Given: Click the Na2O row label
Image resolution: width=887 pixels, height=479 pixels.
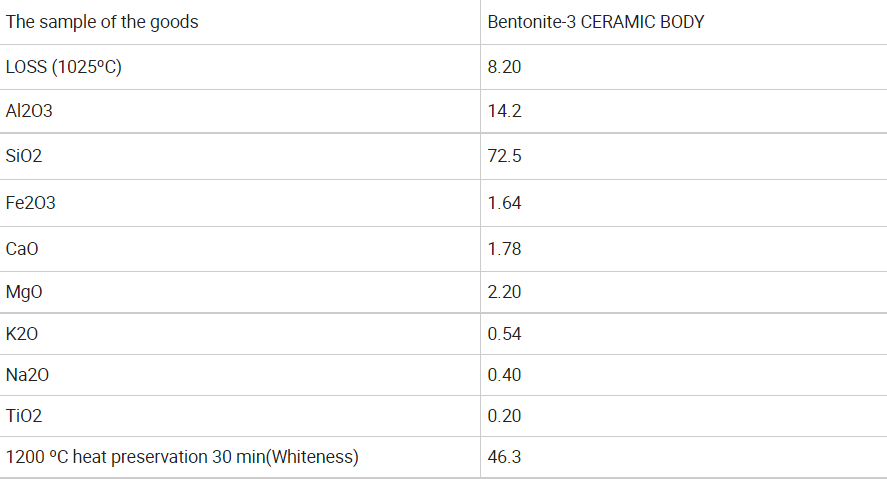Looking at the screenshot, I should tap(27, 375).
